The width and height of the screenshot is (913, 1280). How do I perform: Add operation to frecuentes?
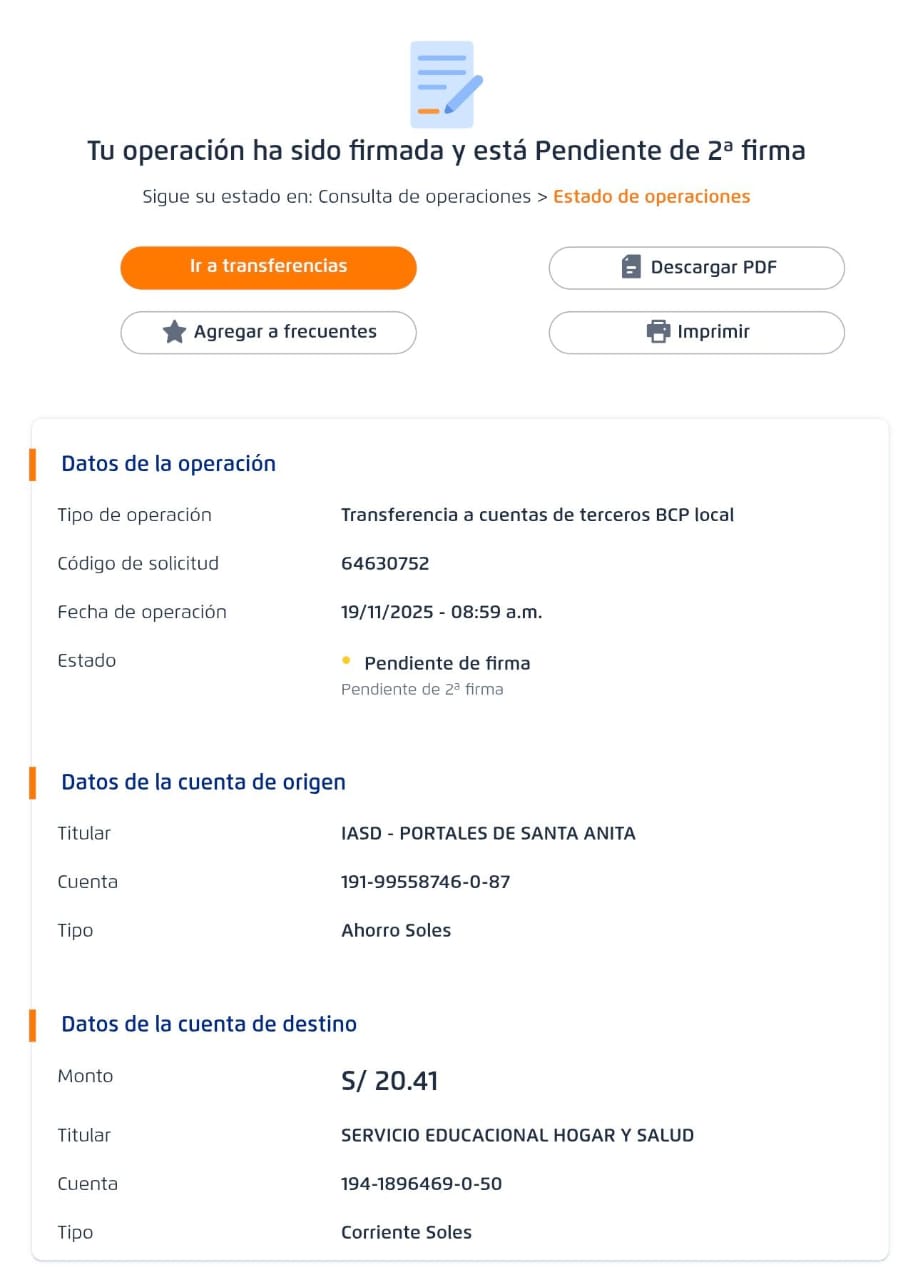click(268, 332)
